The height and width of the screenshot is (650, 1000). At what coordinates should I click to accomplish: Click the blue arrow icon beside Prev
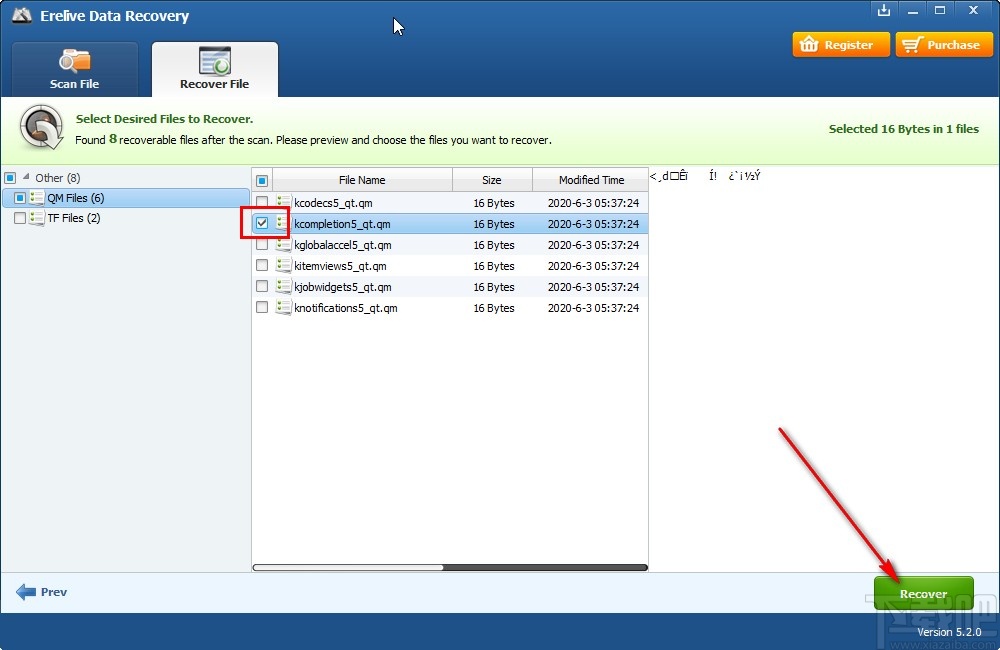click(26, 592)
